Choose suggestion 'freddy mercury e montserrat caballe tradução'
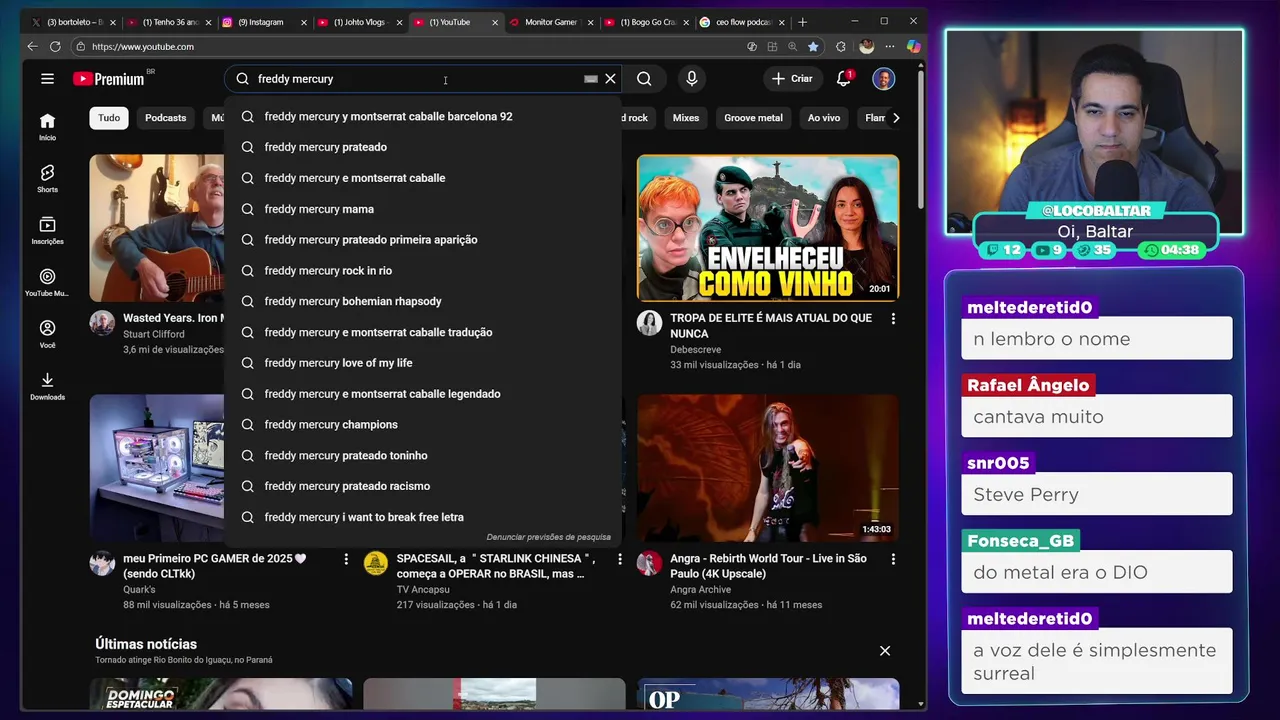Screen dimensions: 1280x720 pos(423,332)
